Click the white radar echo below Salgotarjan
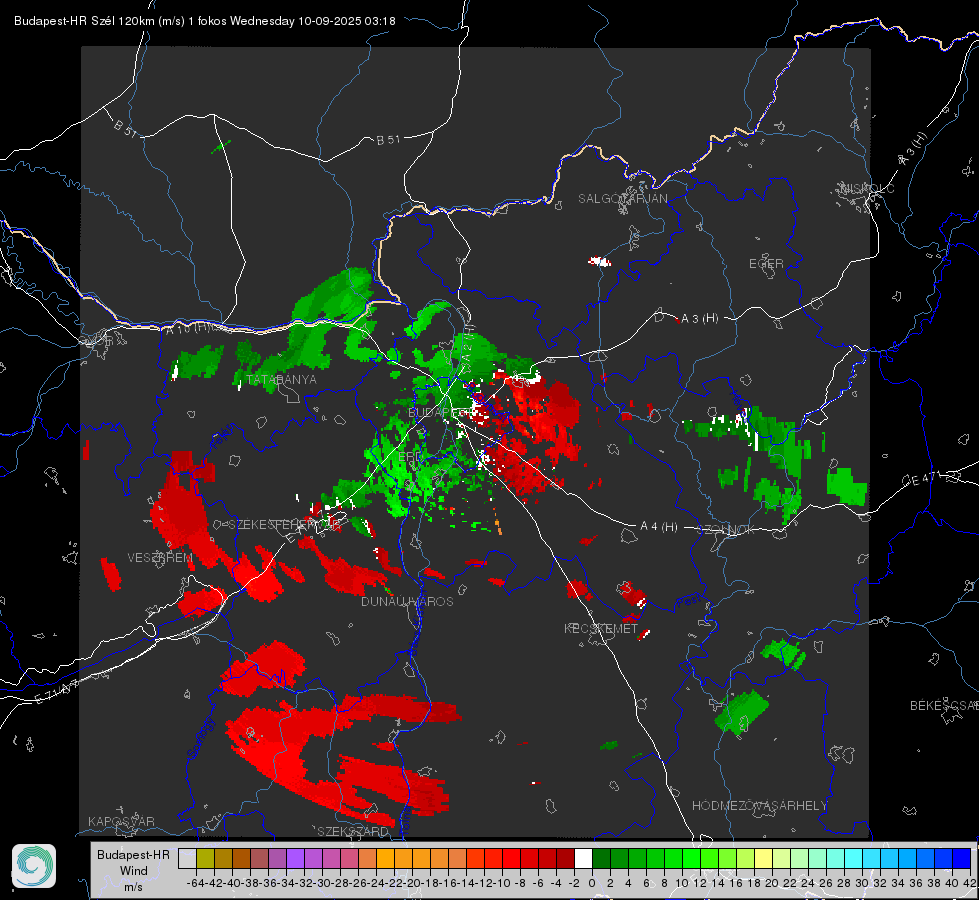This screenshot has width=979, height=900. 599,261
